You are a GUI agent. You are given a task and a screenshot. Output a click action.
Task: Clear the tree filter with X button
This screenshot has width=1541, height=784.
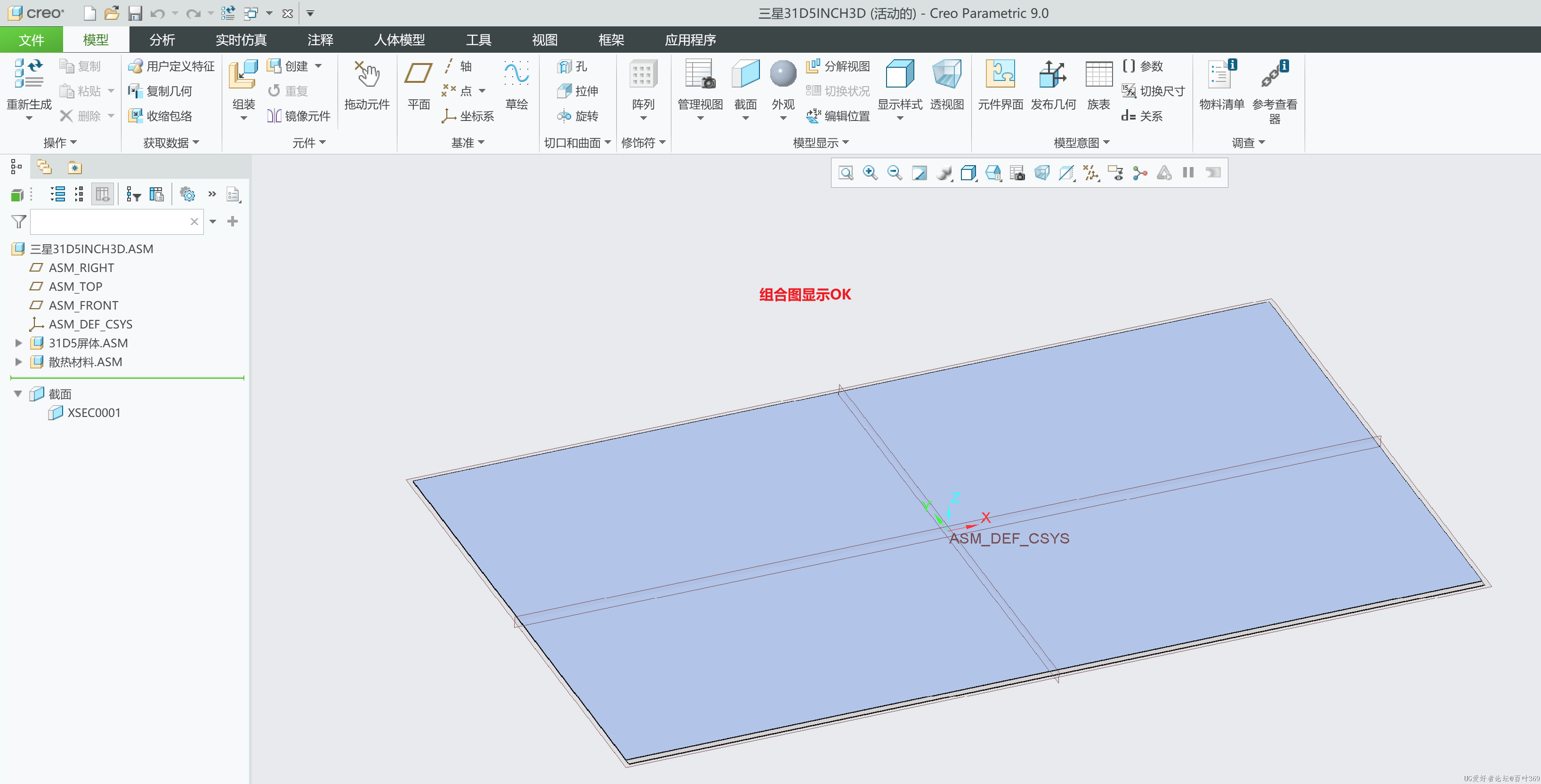coord(194,222)
